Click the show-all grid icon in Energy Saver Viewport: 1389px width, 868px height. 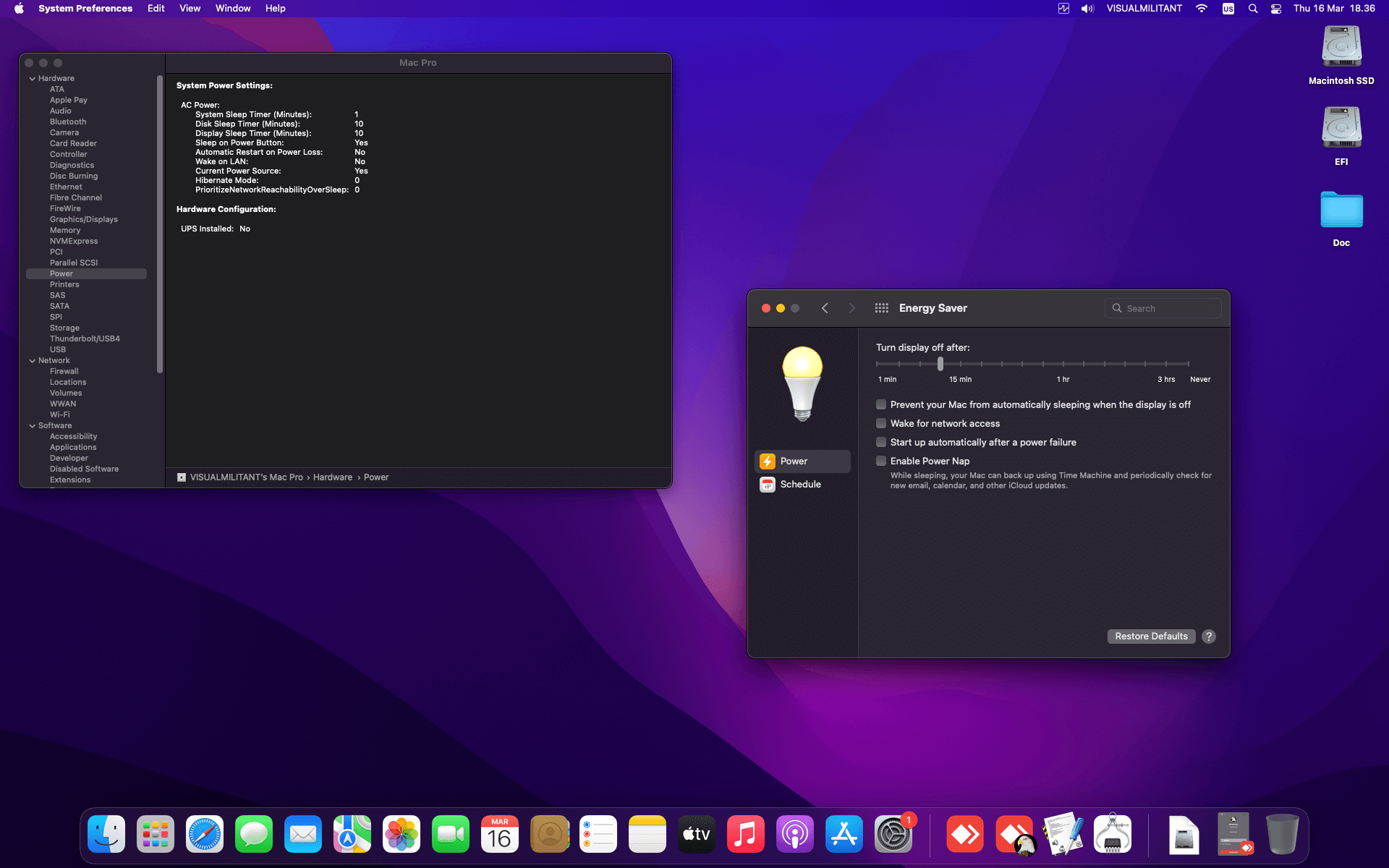coord(881,308)
